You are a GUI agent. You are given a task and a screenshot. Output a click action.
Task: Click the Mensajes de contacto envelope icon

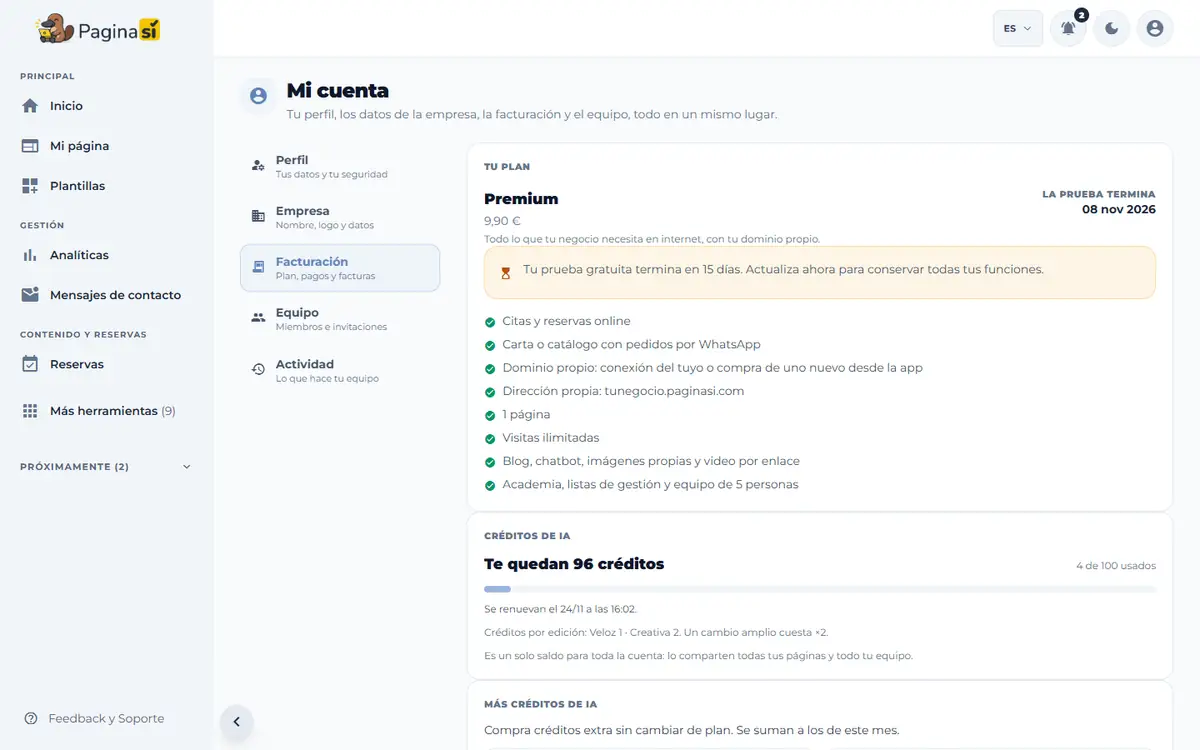point(30,295)
